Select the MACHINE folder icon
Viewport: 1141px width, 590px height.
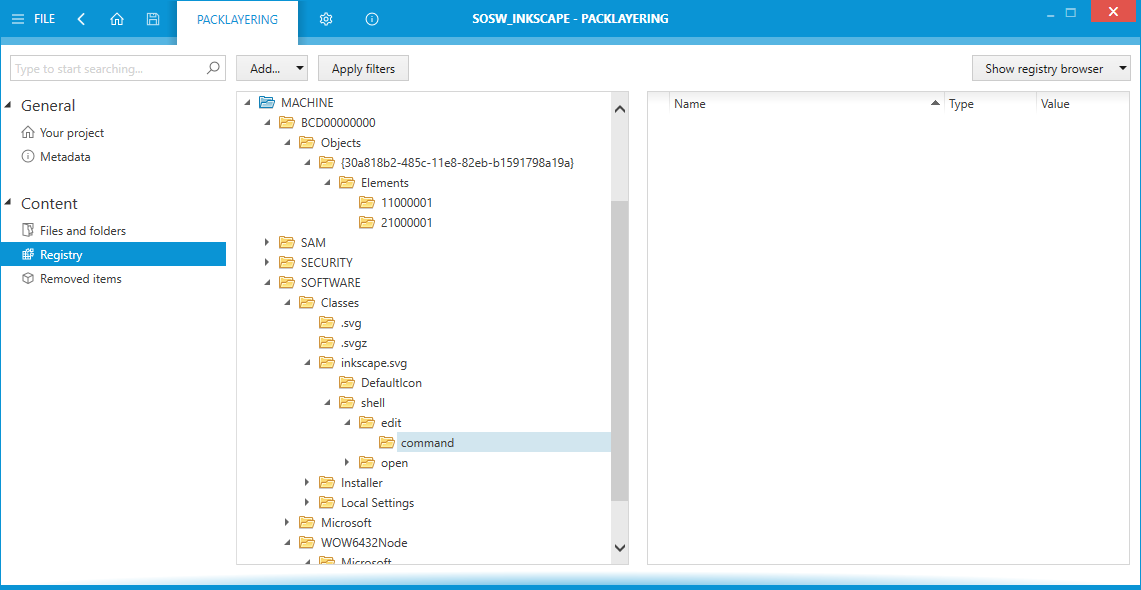267,103
